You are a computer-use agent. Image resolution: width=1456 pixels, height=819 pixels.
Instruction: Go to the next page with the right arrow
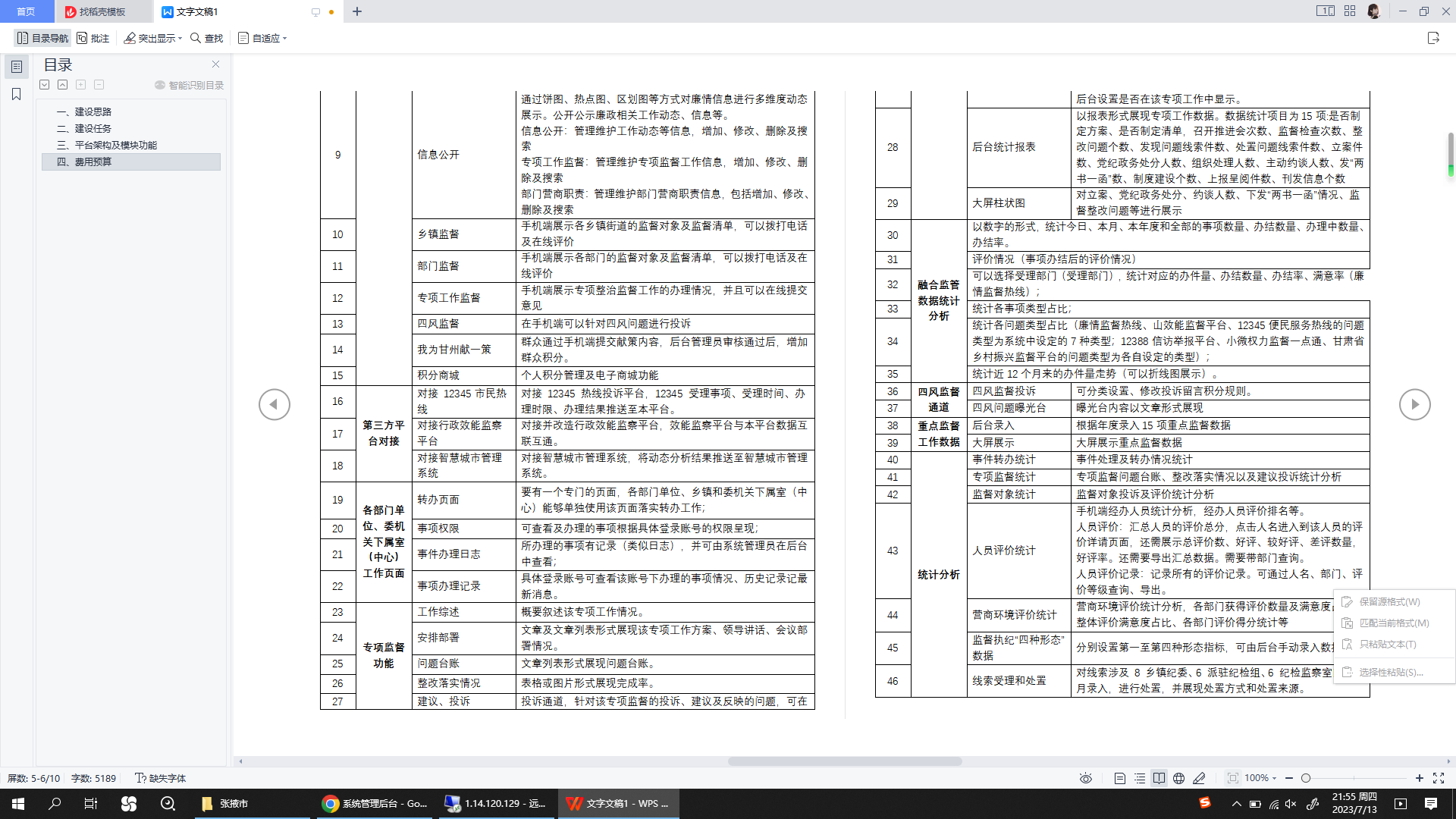pyautogui.click(x=1415, y=404)
